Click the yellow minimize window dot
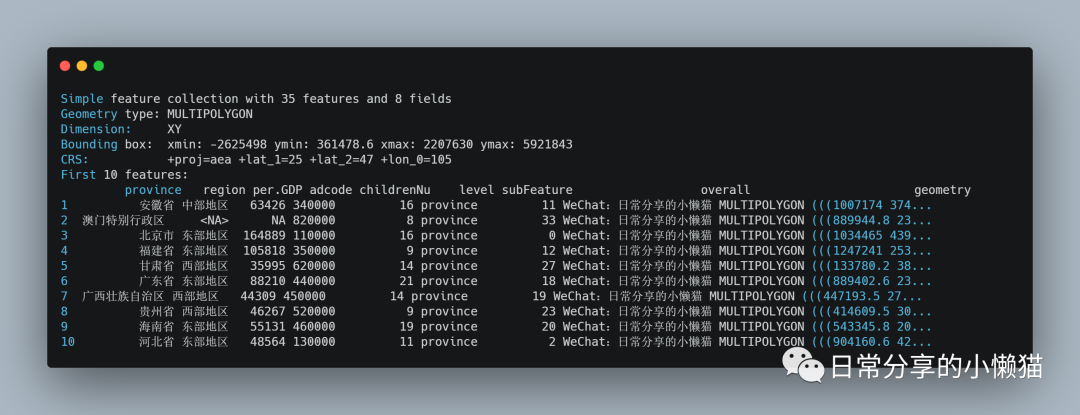The width and height of the screenshot is (1080, 415). point(82,66)
